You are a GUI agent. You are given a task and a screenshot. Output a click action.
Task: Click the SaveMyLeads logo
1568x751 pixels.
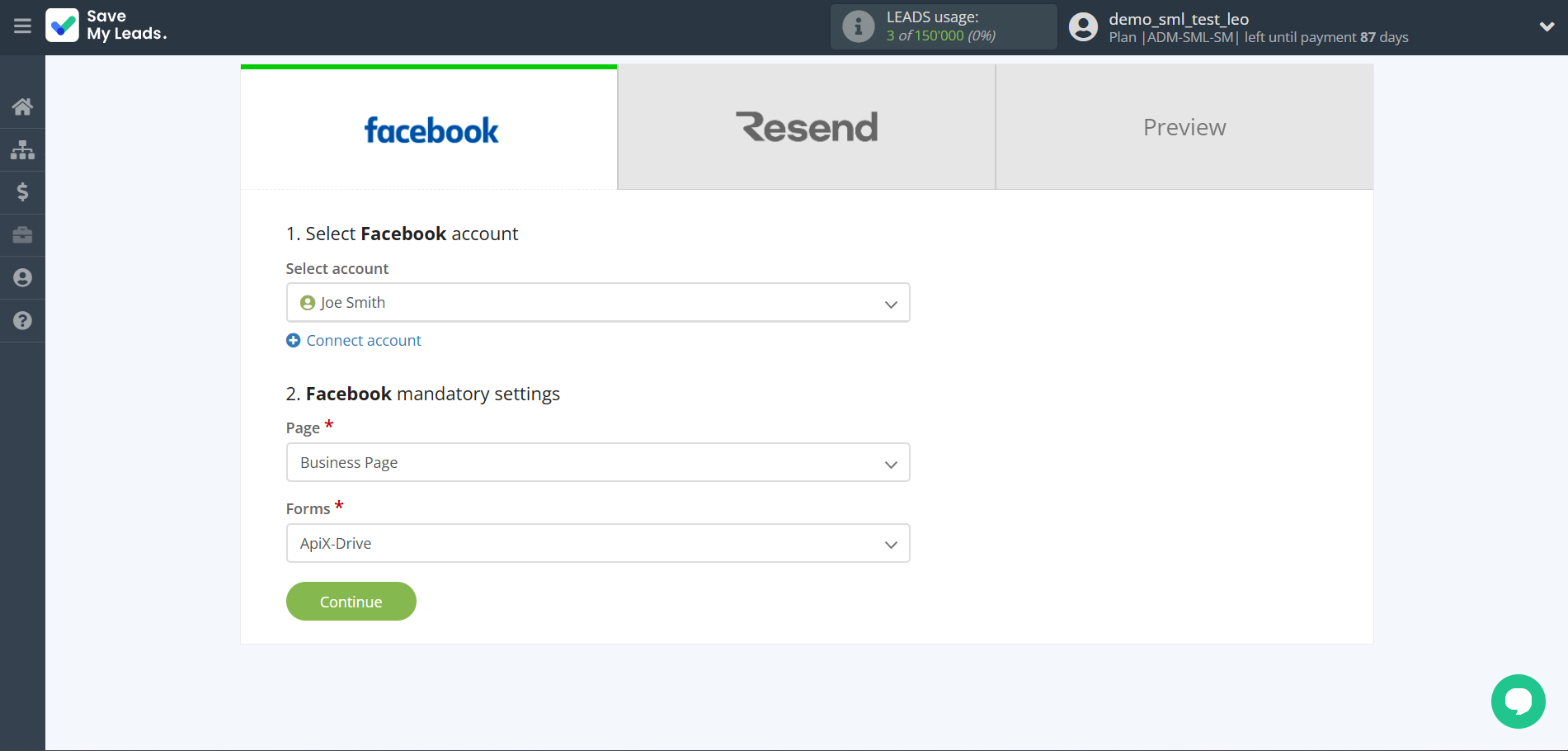click(x=106, y=26)
